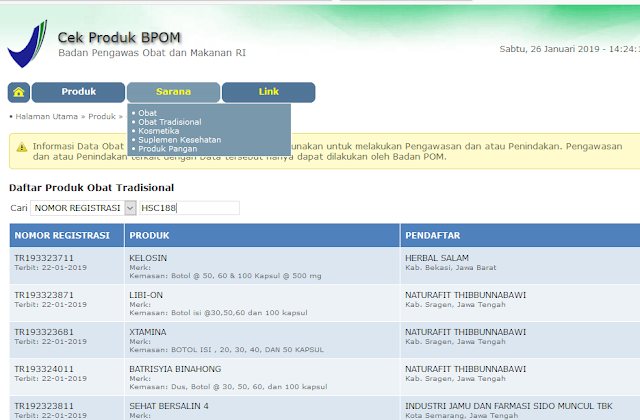Image resolution: width=640 pixels, height=420 pixels.
Task: Follow the Halaman Utama breadcrumb link
Action: 47,116
